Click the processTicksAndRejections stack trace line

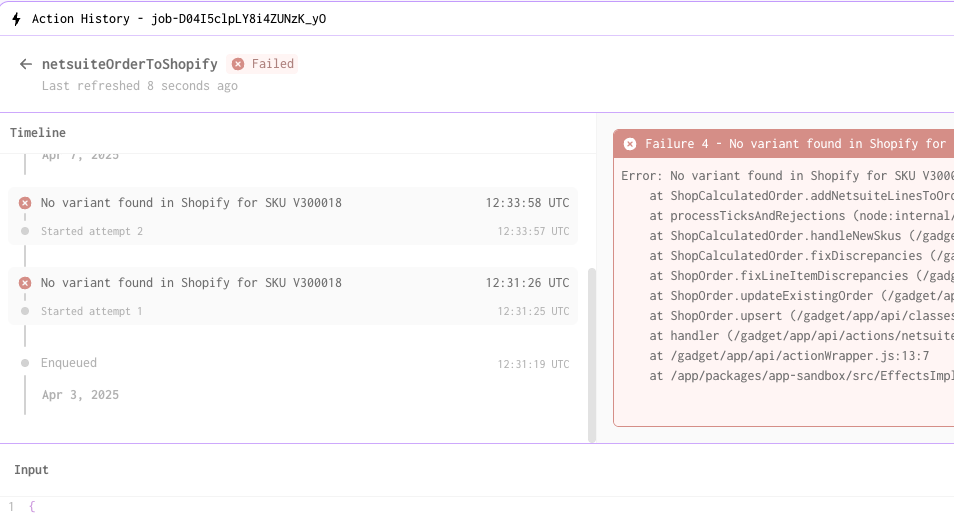click(x=801, y=216)
